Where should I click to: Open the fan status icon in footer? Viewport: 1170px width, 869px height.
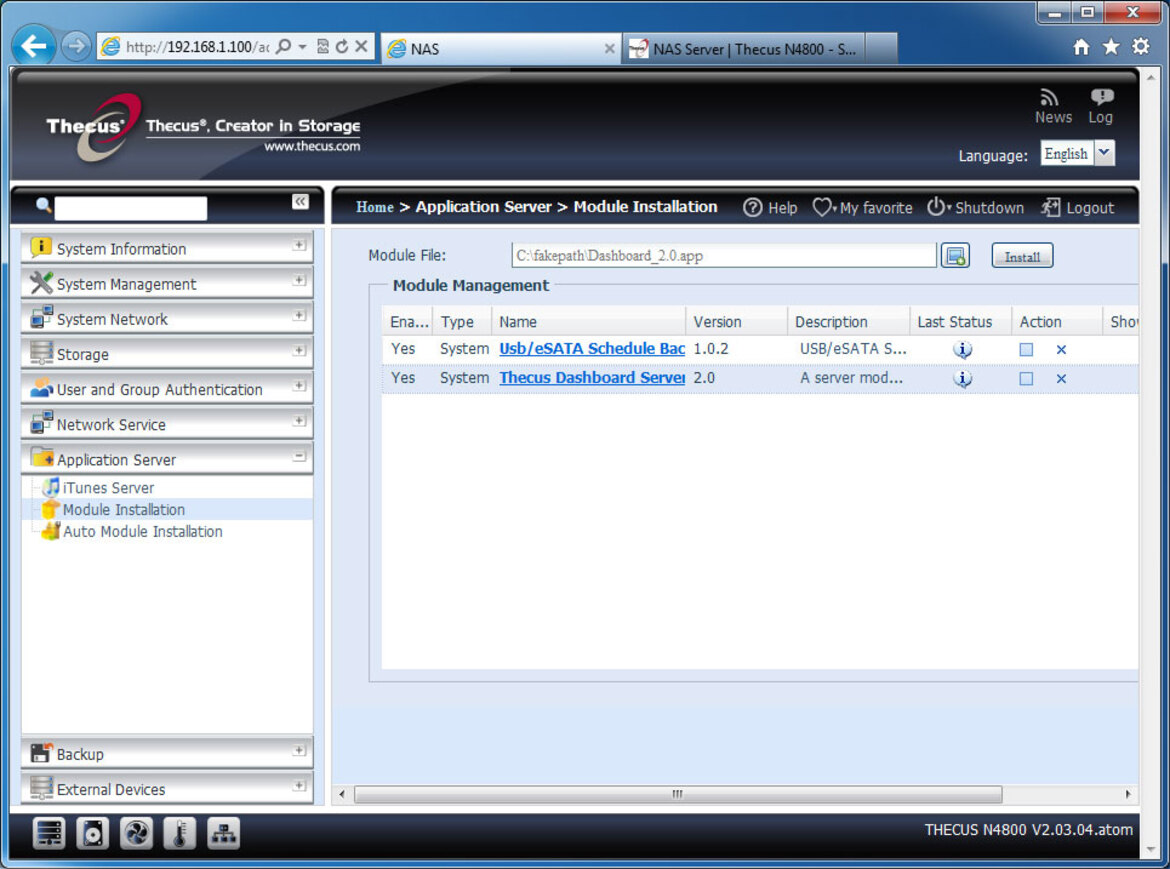136,833
